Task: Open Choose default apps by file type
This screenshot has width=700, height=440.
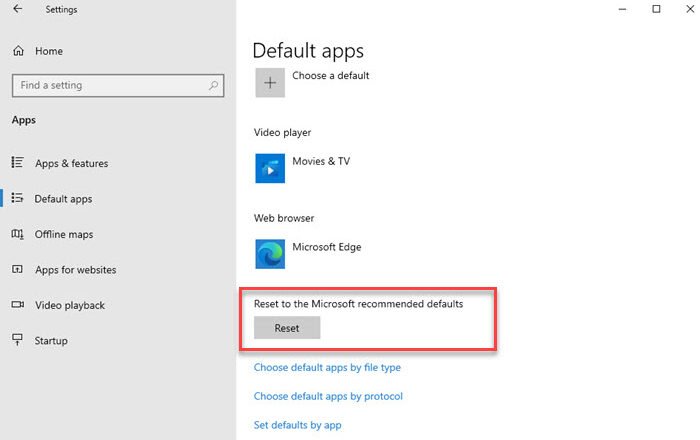Action: [x=327, y=368]
